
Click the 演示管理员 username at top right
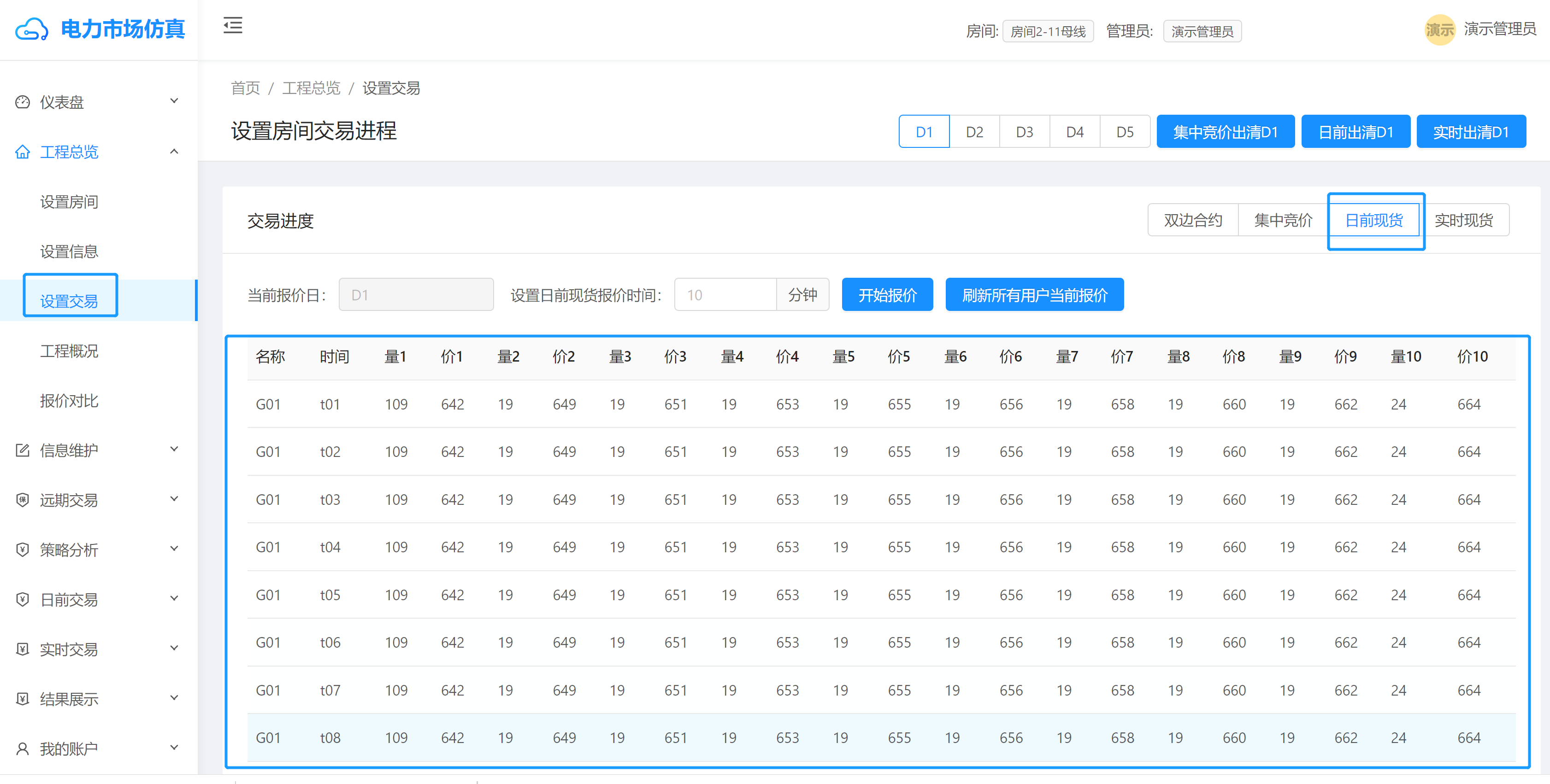point(1499,29)
